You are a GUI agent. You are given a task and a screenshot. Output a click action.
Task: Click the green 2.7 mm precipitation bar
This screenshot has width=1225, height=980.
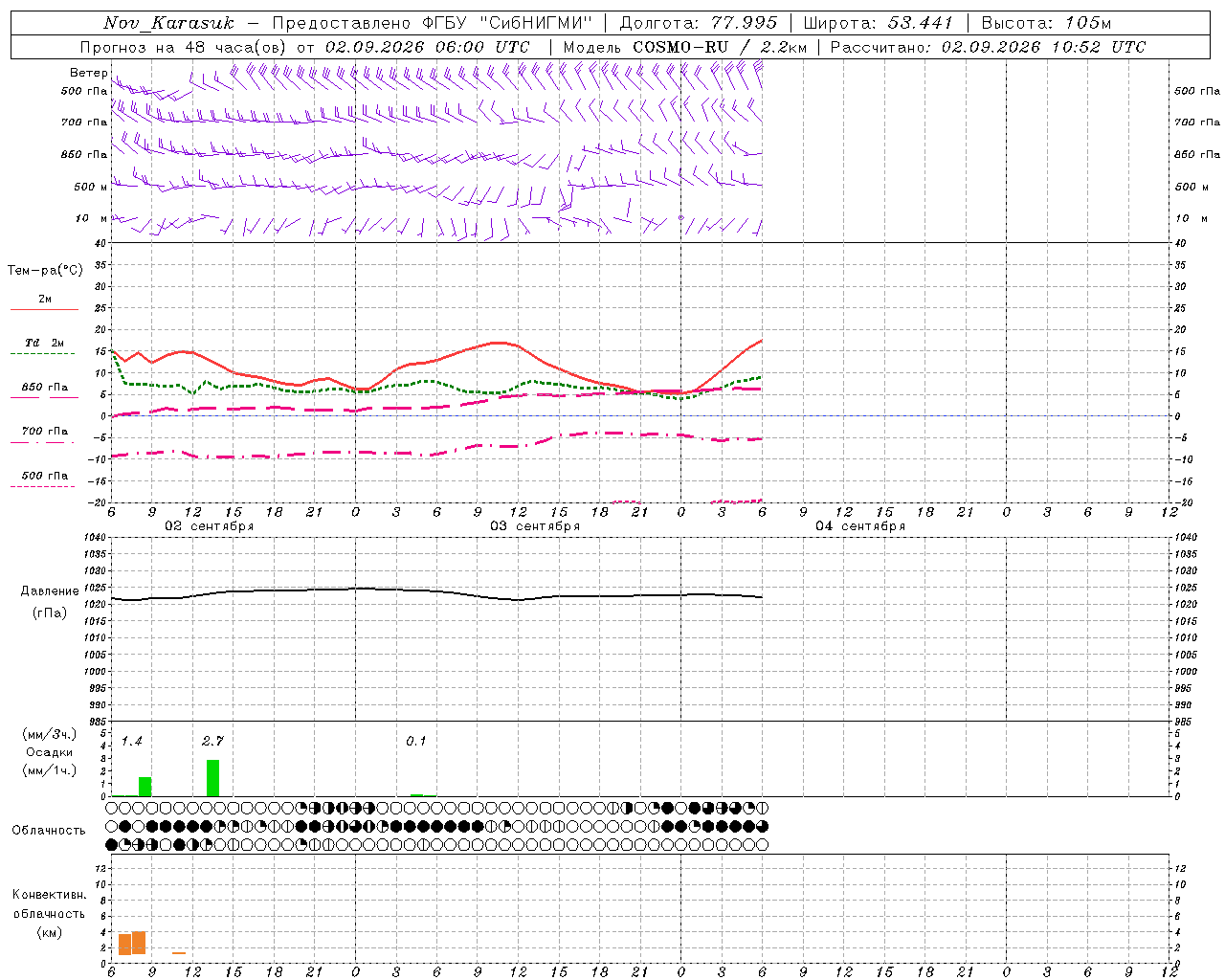[212, 777]
